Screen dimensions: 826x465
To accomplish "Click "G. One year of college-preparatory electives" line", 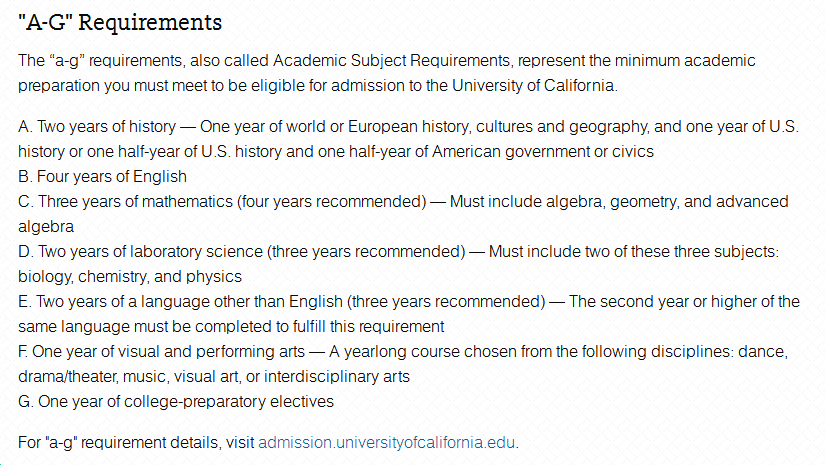I will tap(176, 401).
